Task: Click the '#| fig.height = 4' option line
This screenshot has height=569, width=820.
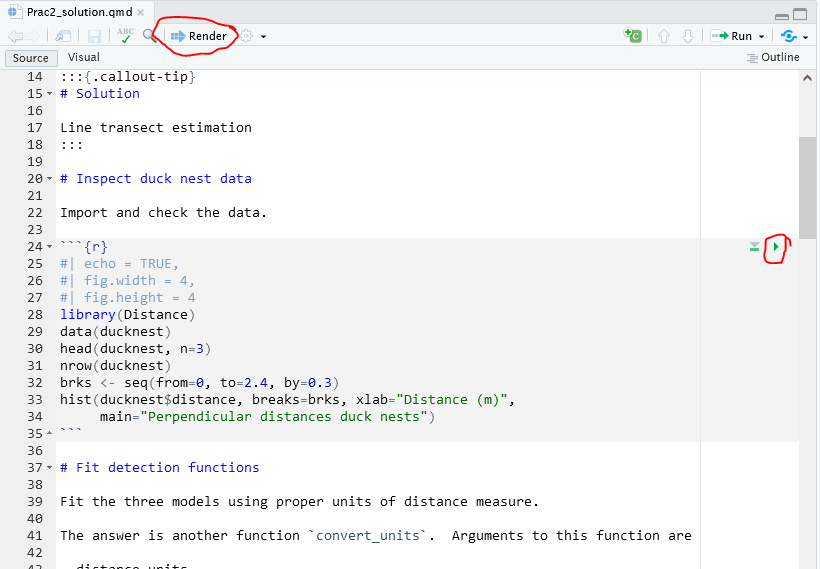Action: coord(128,298)
